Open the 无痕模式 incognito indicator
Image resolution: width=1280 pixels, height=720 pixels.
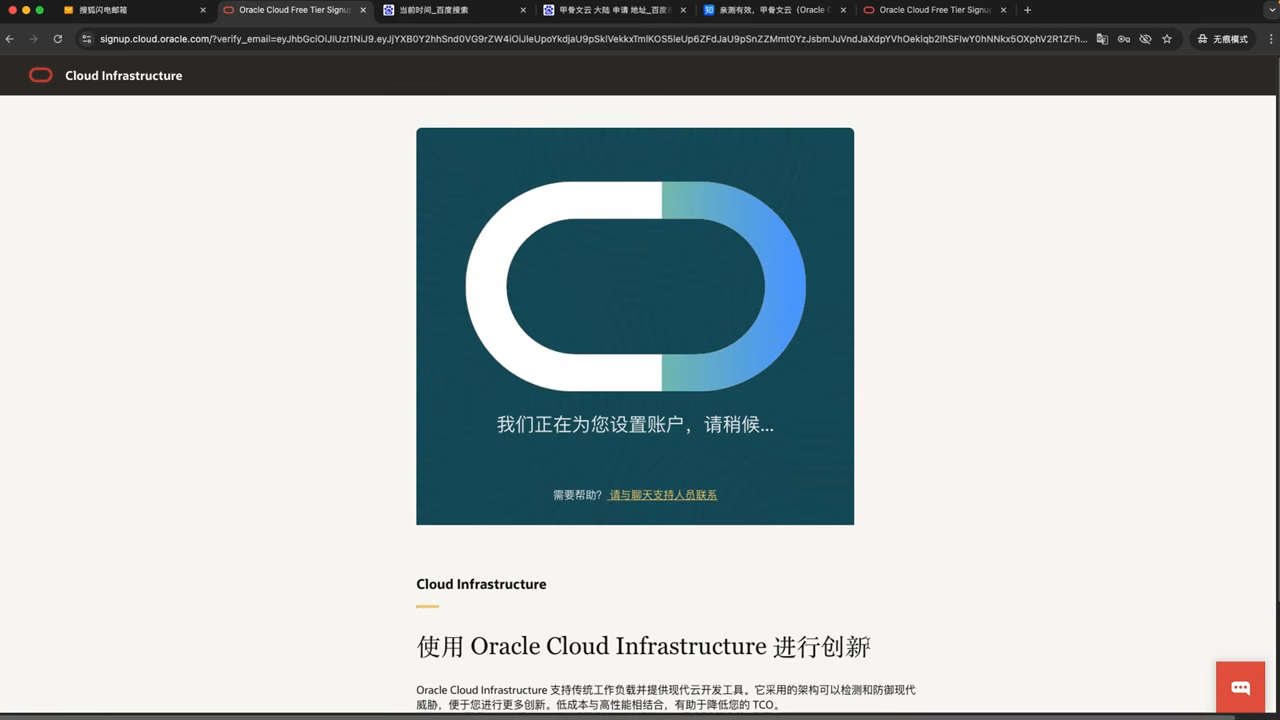coord(1222,39)
